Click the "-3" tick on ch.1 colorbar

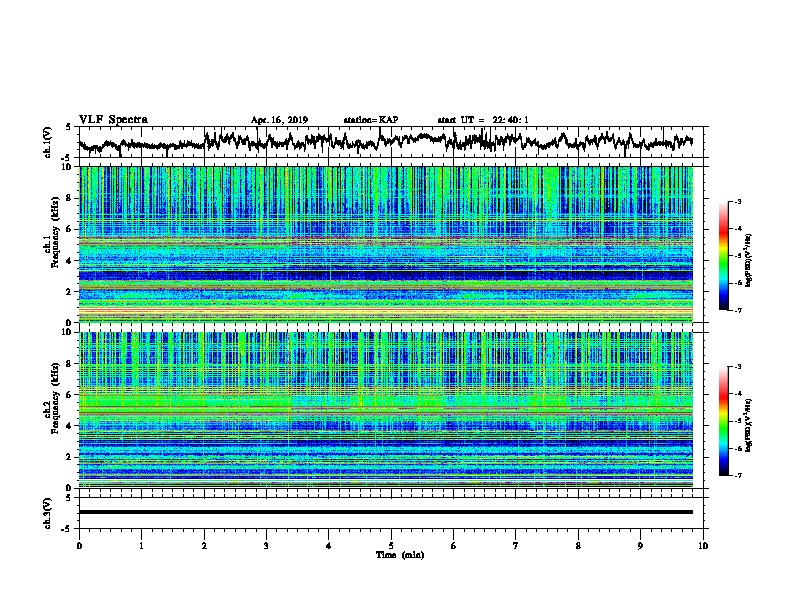point(737,202)
